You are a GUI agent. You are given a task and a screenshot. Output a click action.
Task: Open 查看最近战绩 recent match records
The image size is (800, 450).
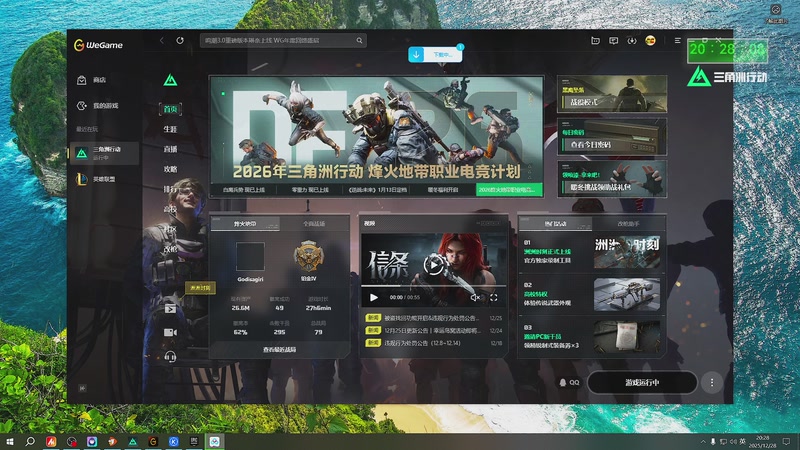coord(279,349)
